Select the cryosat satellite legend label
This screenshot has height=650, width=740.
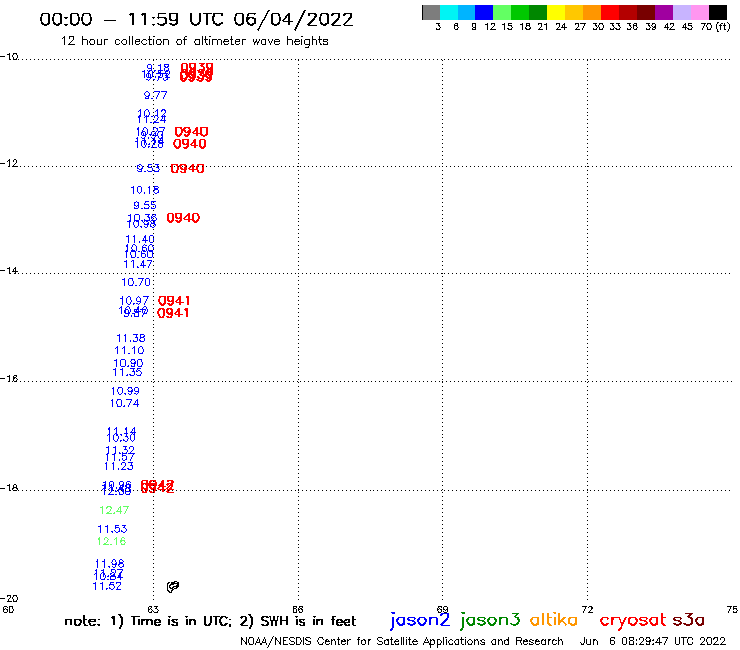pos(632,620)
